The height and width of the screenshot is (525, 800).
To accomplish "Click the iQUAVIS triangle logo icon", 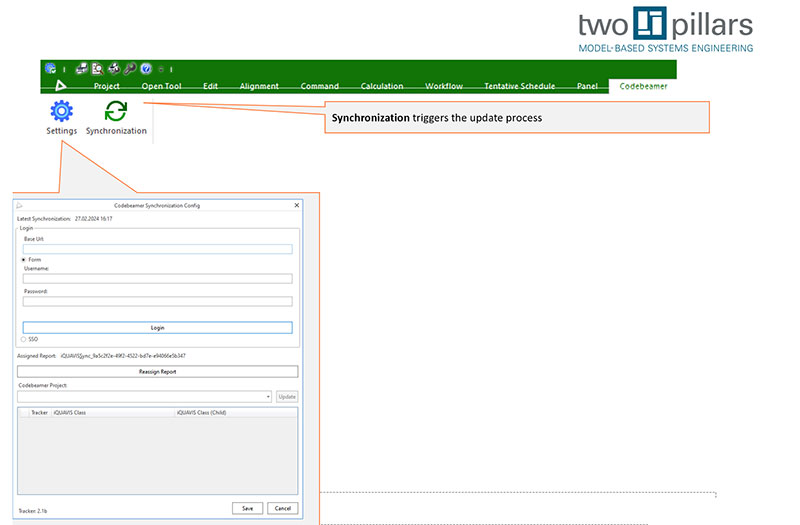I will pyautogui.click(x=60, y=87).
